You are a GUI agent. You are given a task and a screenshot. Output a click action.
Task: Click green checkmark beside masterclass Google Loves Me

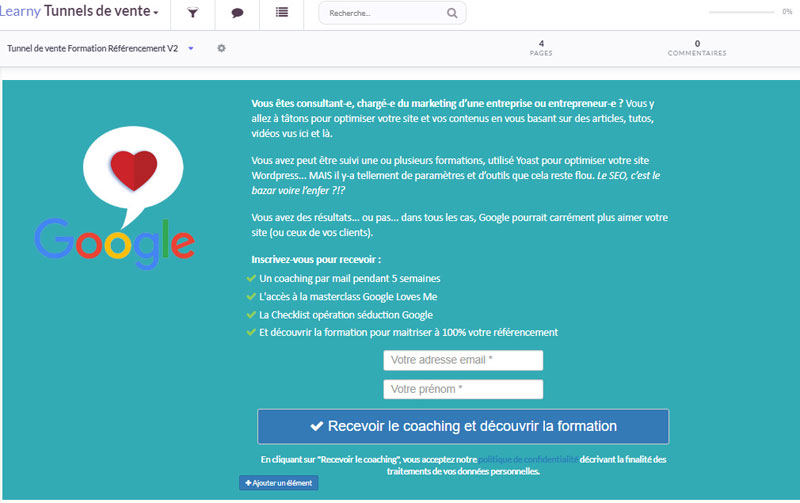tap(251, 296)
